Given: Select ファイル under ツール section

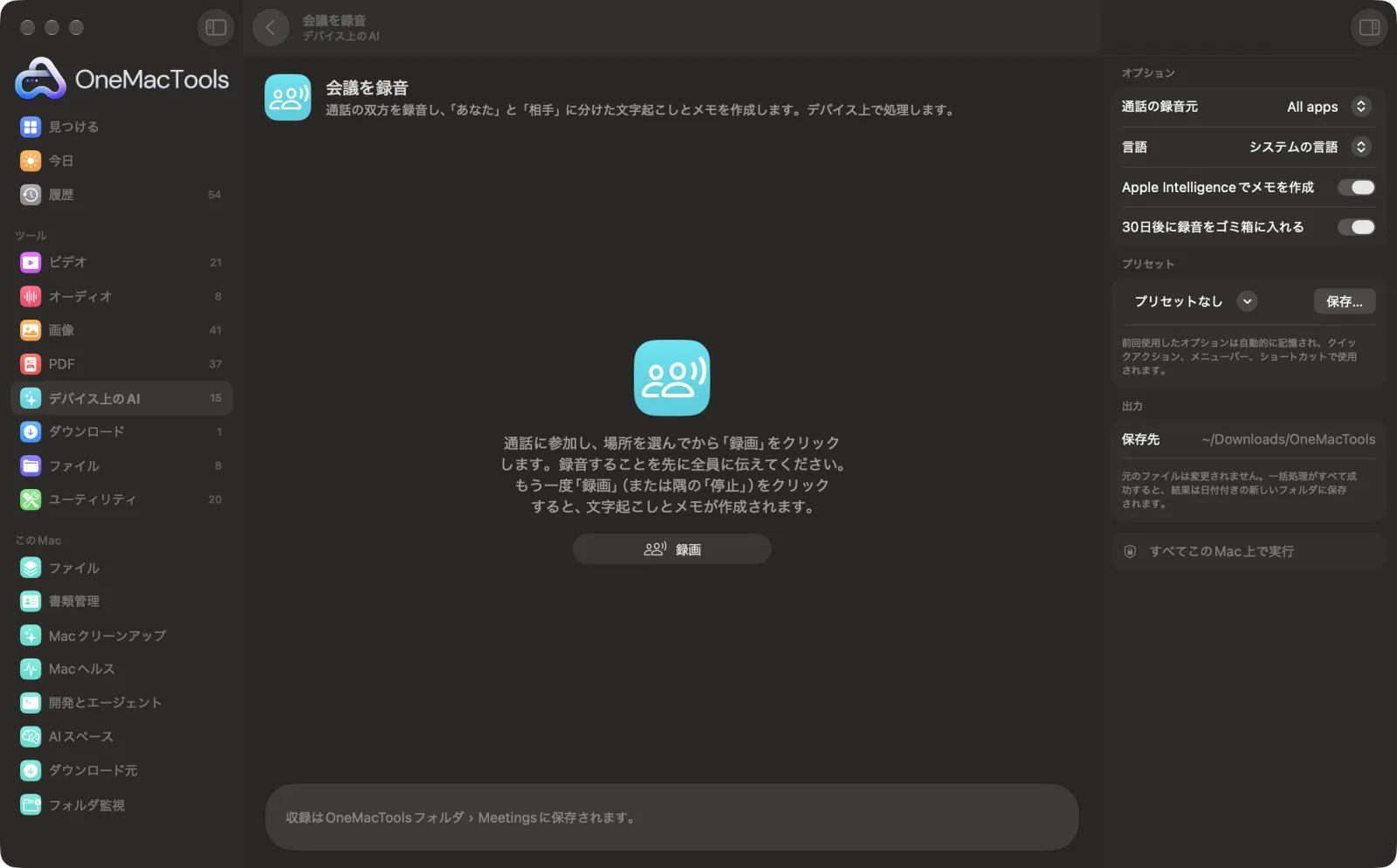Looking at the screenshot, I should pyautogui.click(x=121, y=465).
